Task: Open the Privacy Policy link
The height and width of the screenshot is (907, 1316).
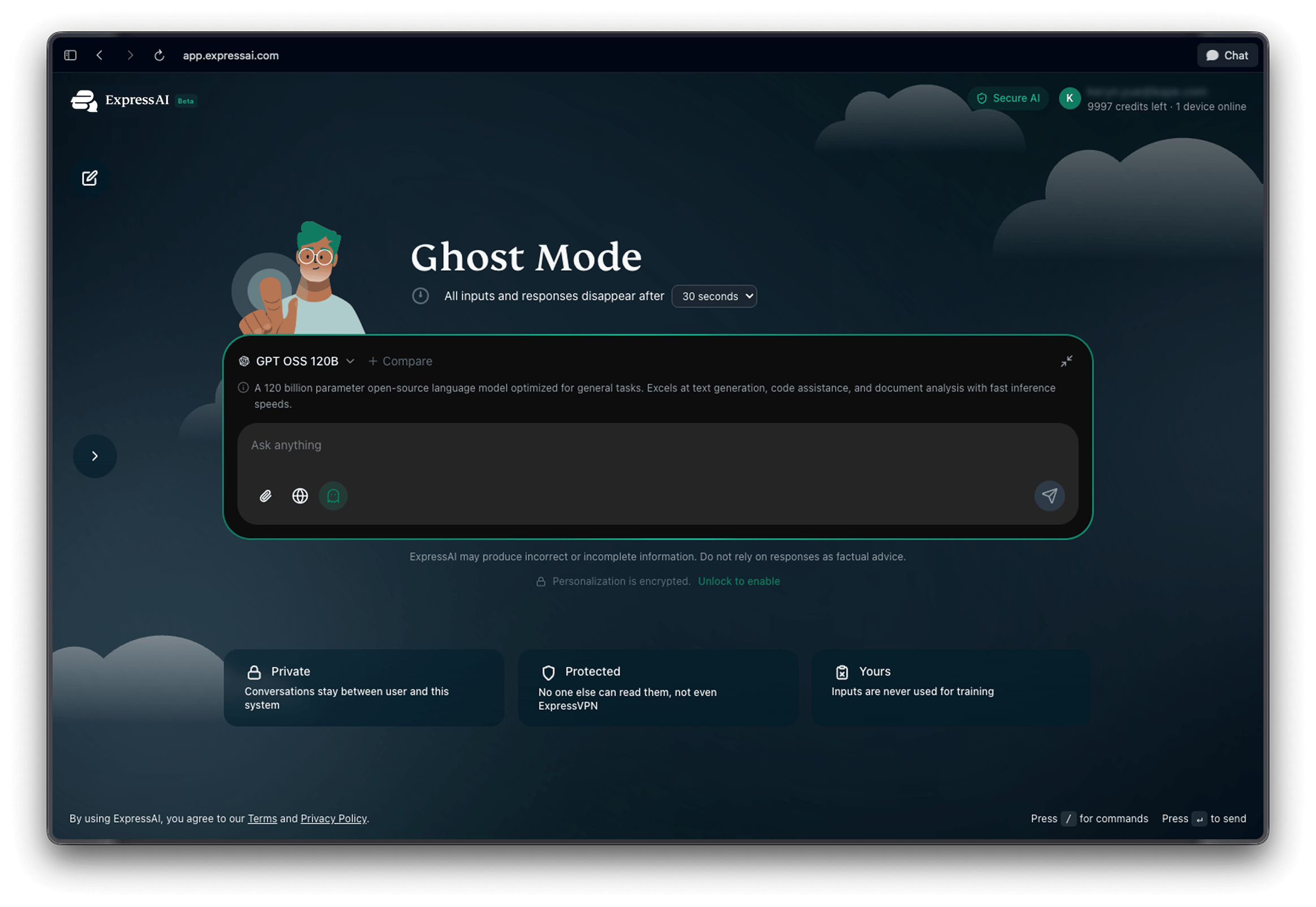Action: [334, 818]
